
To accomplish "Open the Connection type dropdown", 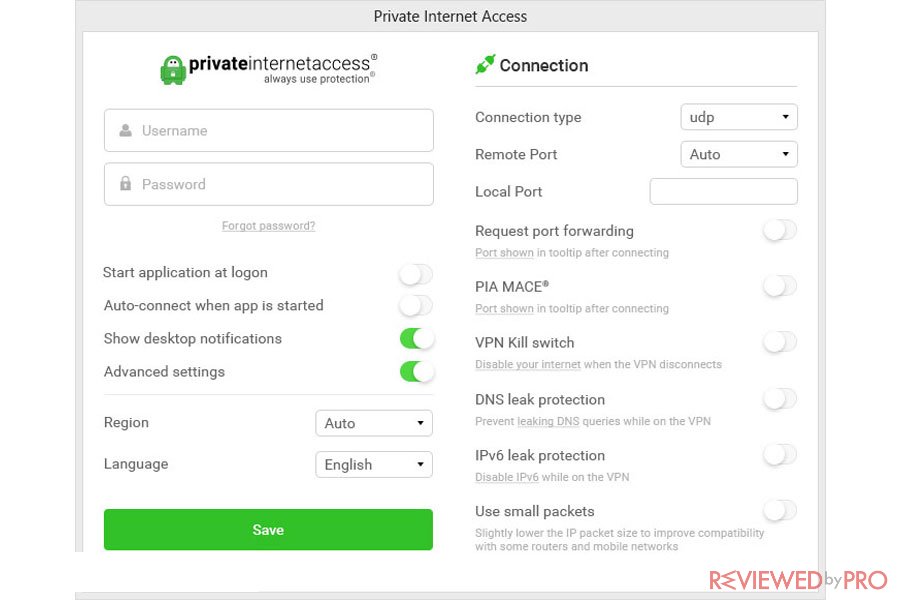I will tap(739, 117).
